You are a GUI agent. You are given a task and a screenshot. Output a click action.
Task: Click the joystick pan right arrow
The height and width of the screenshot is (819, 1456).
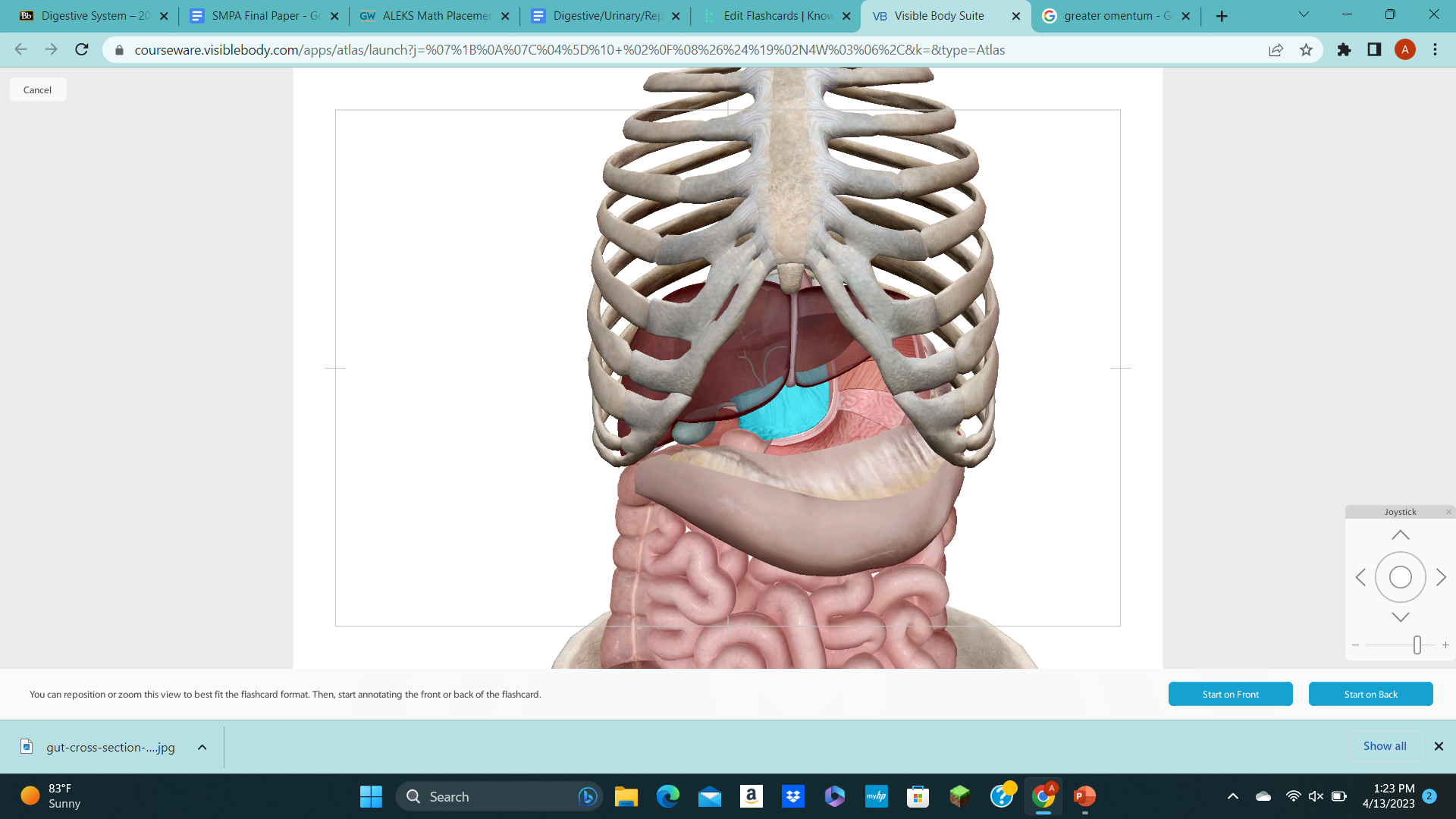click(x=1440, y=576)
